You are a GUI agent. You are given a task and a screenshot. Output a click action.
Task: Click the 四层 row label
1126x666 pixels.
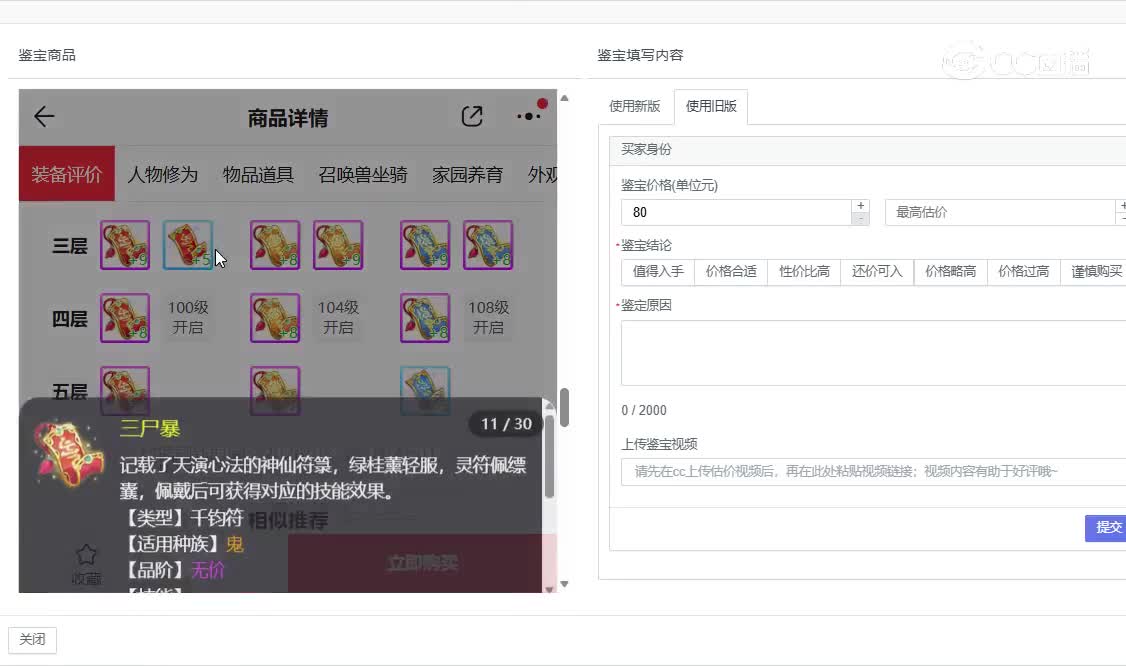click(70, 318)
